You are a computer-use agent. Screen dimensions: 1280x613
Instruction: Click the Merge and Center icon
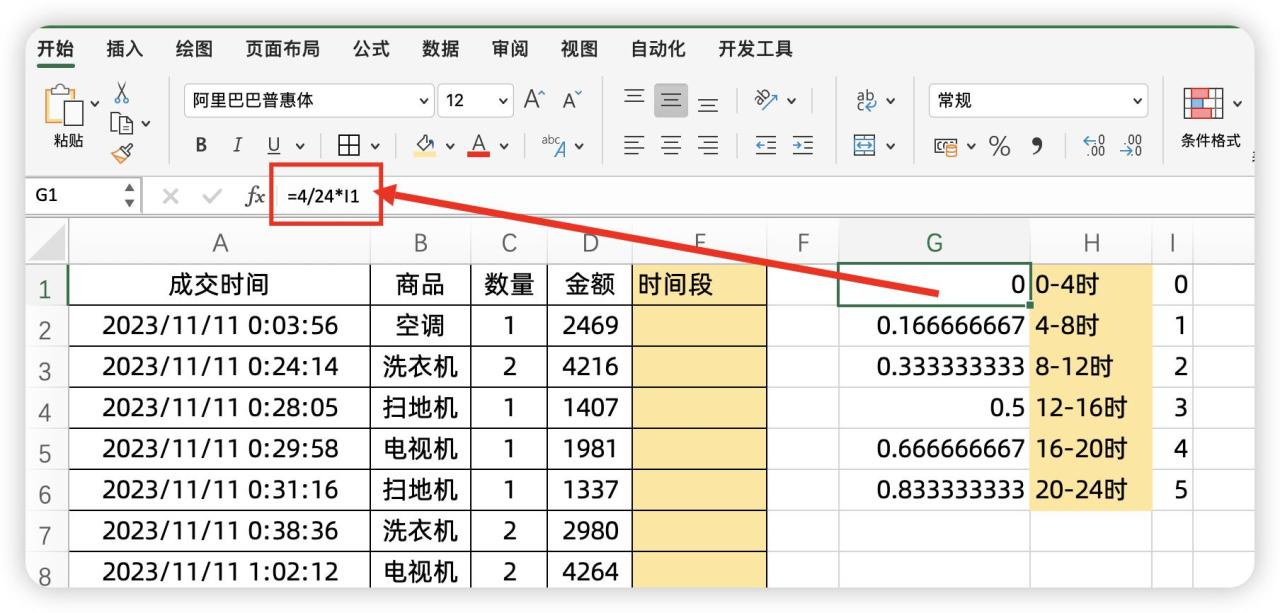866,146
